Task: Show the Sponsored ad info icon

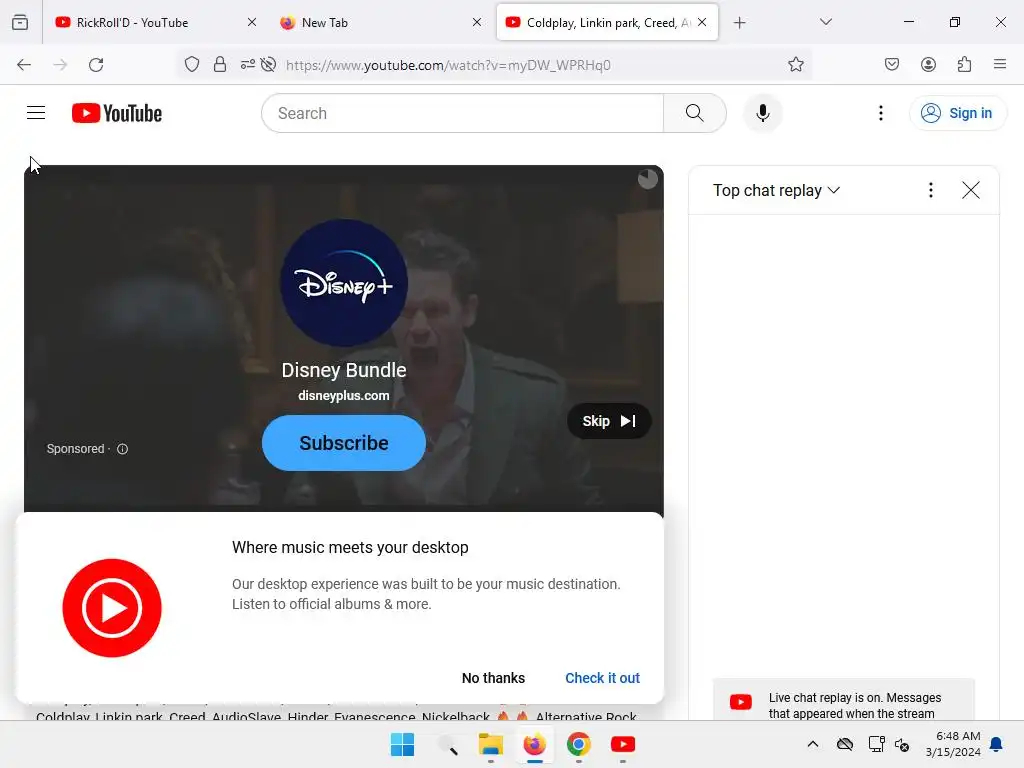Action: tap(122, 449)
